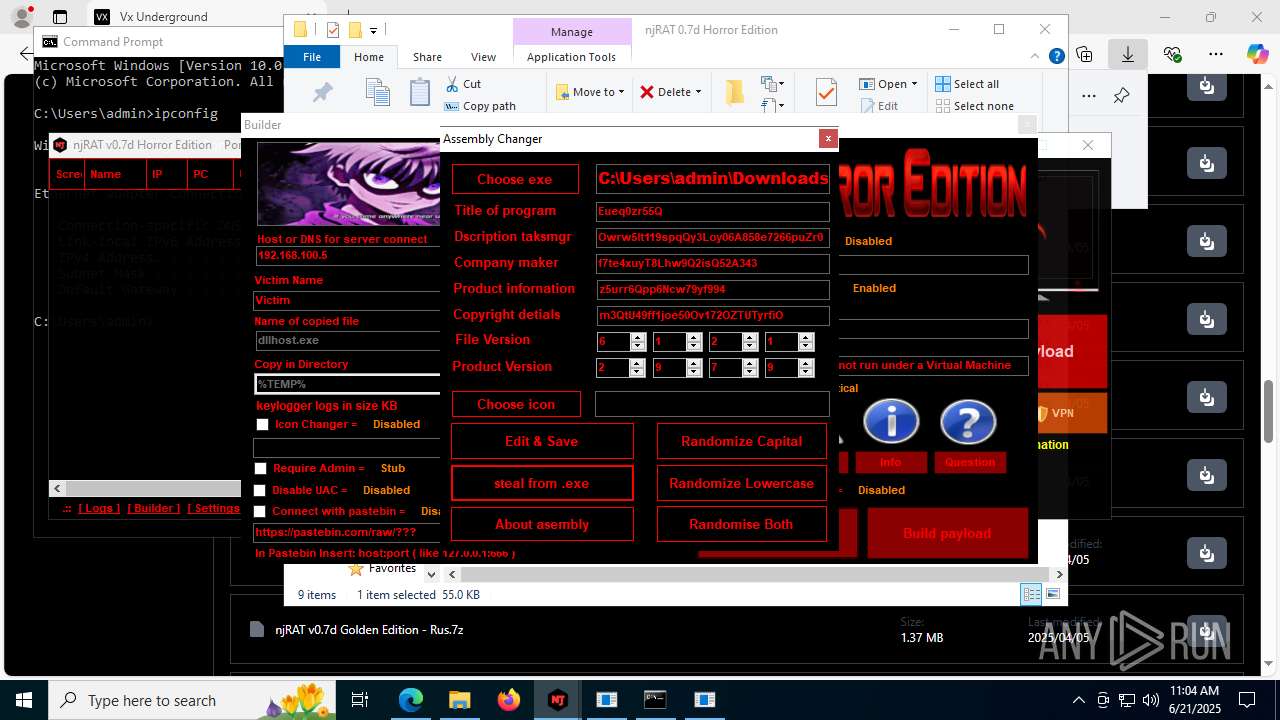
Task: Open Explorer Help blue question icon
Action: coord(1056,57)
